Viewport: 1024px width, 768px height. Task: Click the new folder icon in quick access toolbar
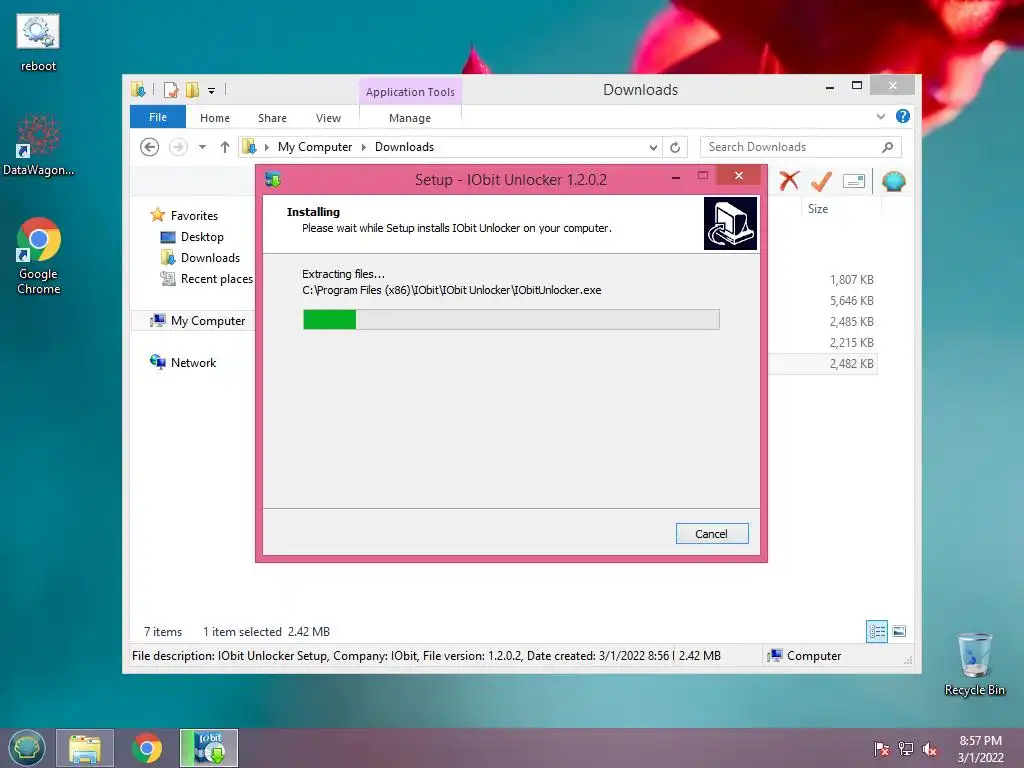point(192,89)
